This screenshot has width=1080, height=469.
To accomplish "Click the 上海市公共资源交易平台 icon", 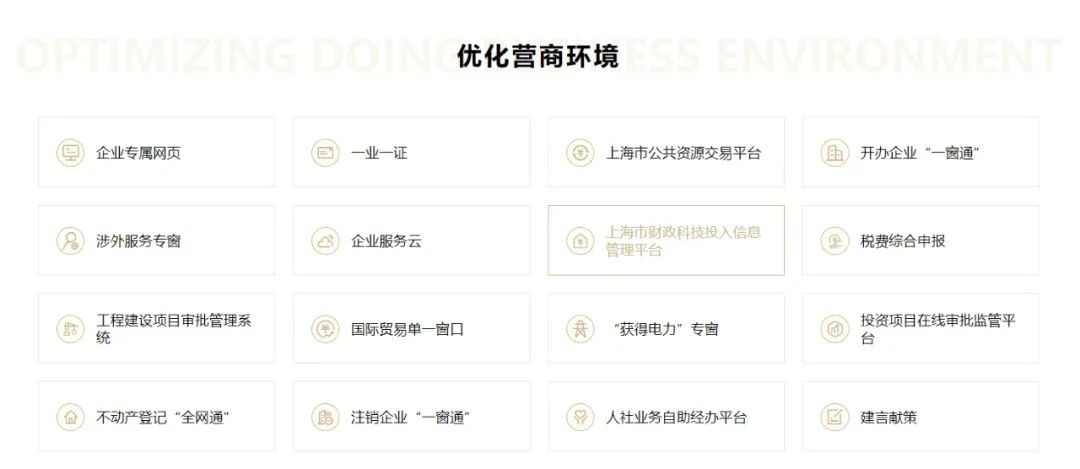I will tap(580, 153).
